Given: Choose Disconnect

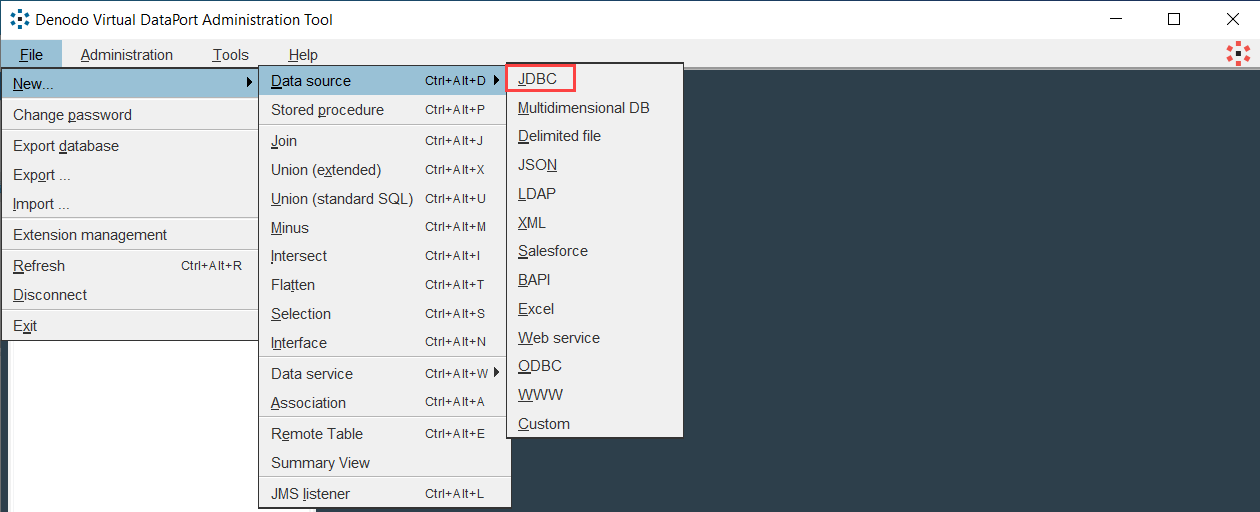Looking at the screenshot, I should click(130, 295).
